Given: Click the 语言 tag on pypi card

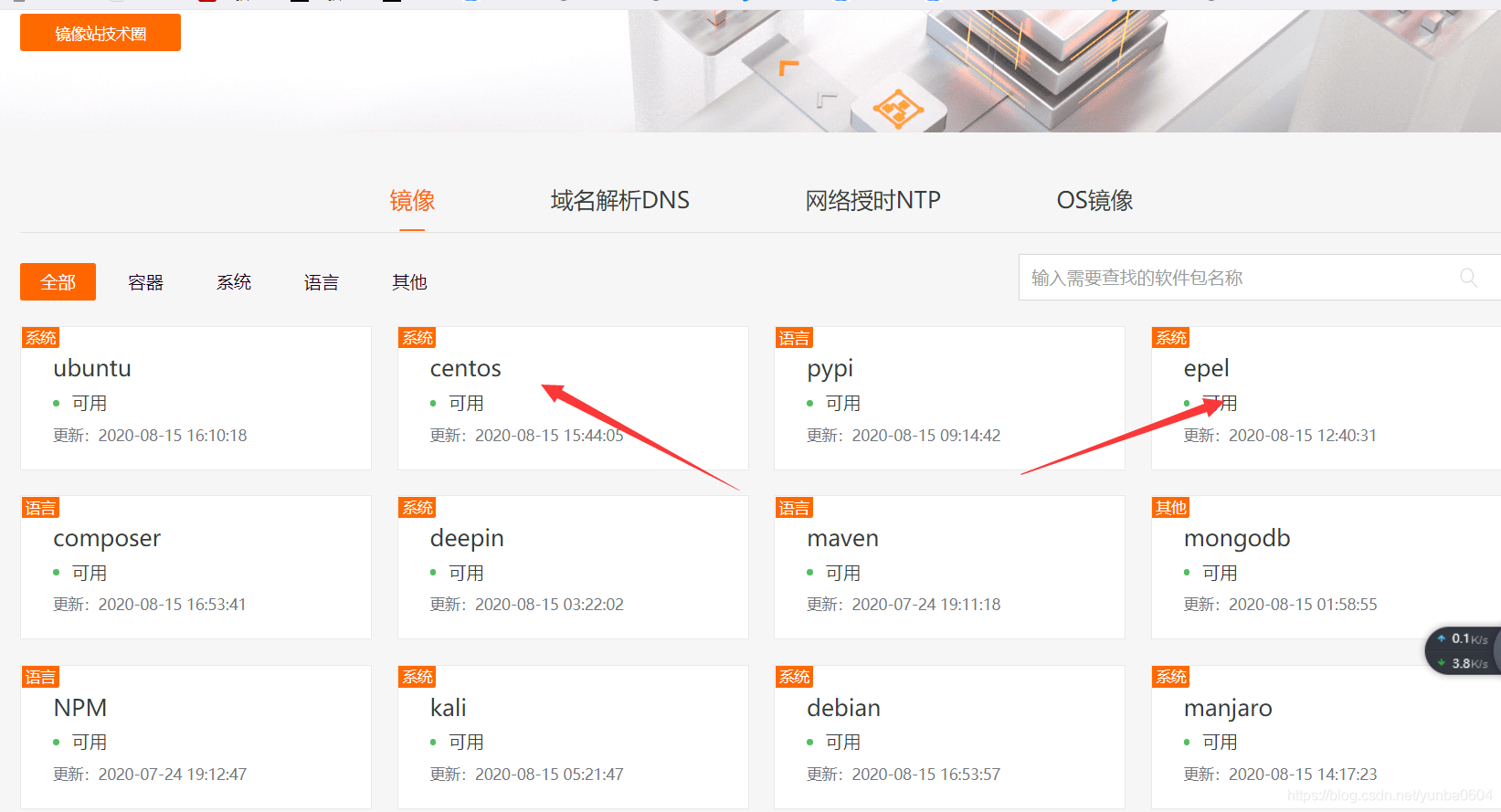Looking at the screenshot, I should (794, 338).
